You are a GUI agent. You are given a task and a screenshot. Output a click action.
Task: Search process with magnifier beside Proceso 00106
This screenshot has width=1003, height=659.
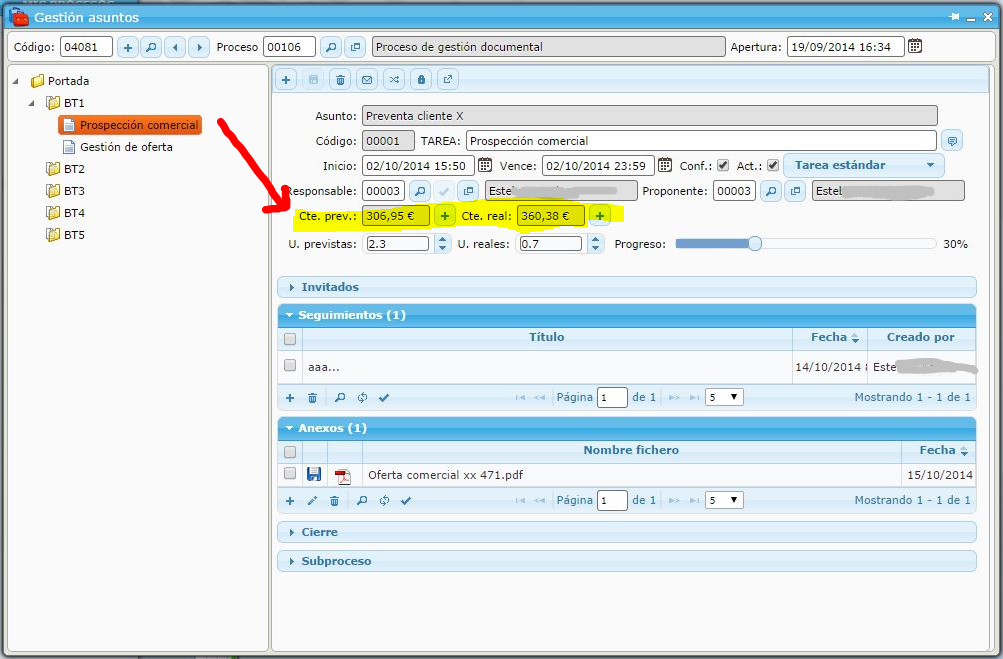point(331,47)
